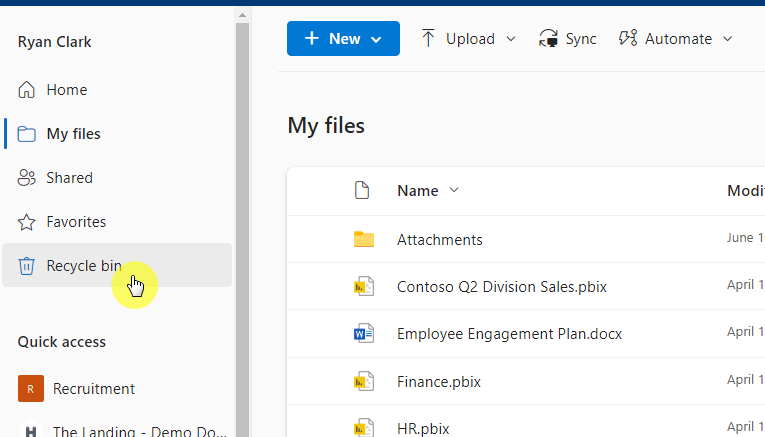Image resolution: width=765 pixels, height=437 pixels.
Task: Click the Attachments modified date June
Action: (745, 238)
